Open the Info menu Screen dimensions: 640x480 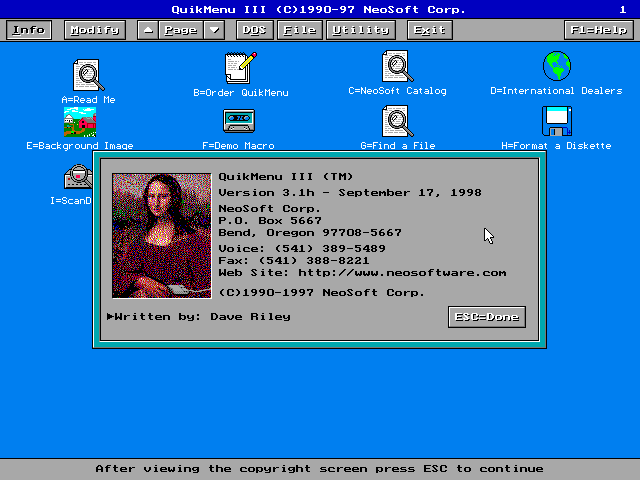[29, 30]
